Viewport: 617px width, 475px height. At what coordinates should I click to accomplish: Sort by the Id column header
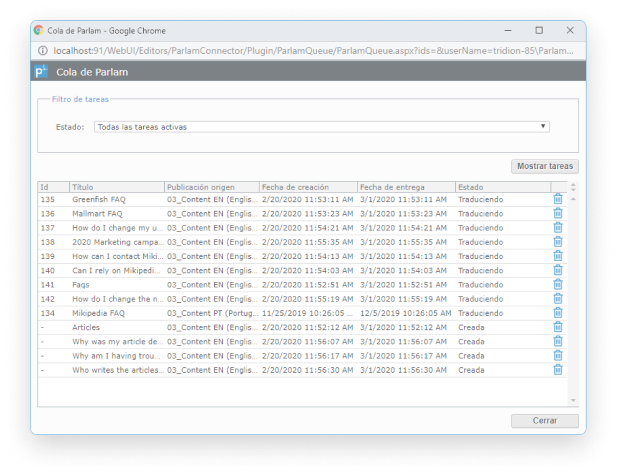[x=52, y=187]
